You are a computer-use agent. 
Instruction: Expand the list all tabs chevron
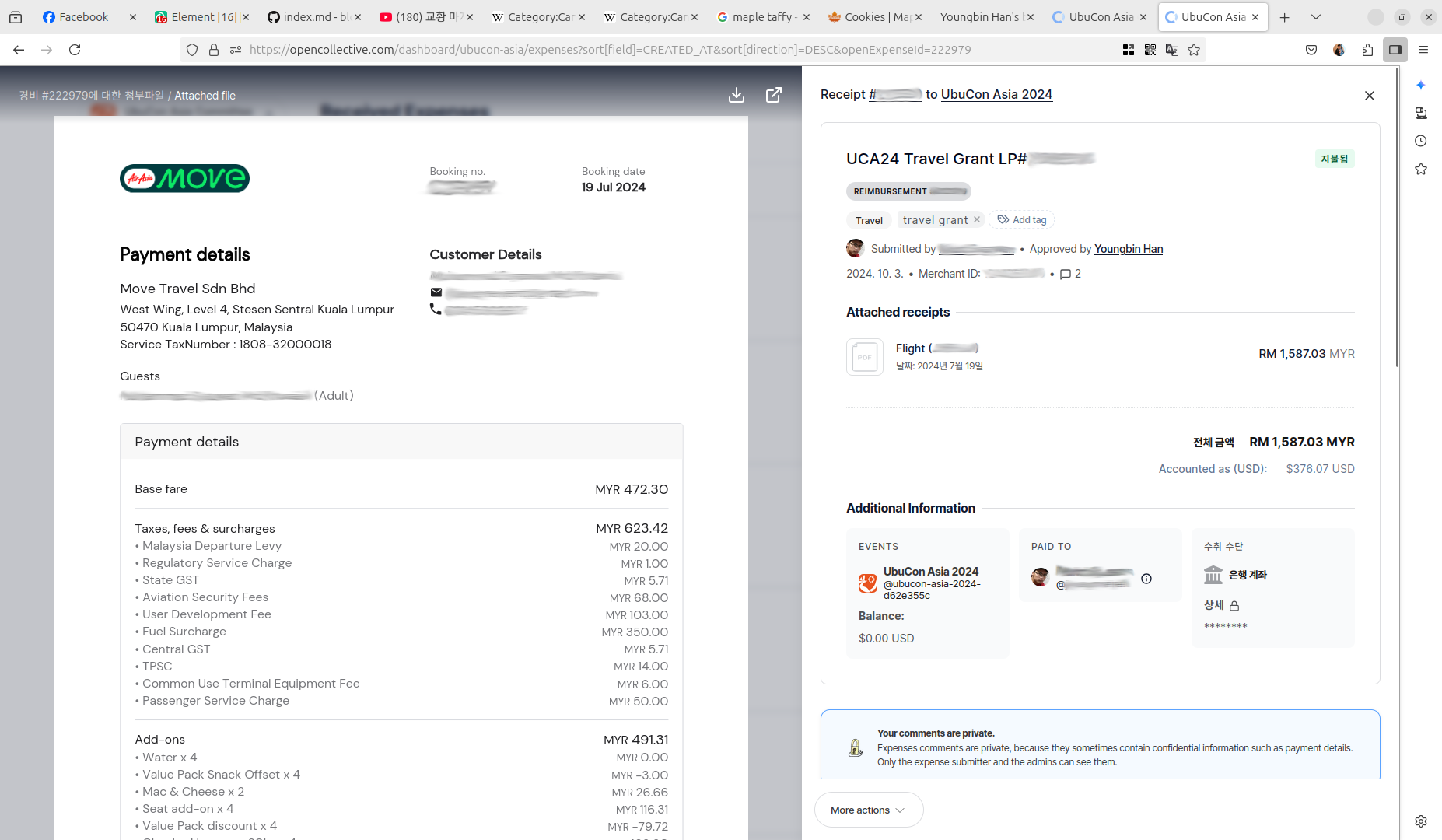1316,17
